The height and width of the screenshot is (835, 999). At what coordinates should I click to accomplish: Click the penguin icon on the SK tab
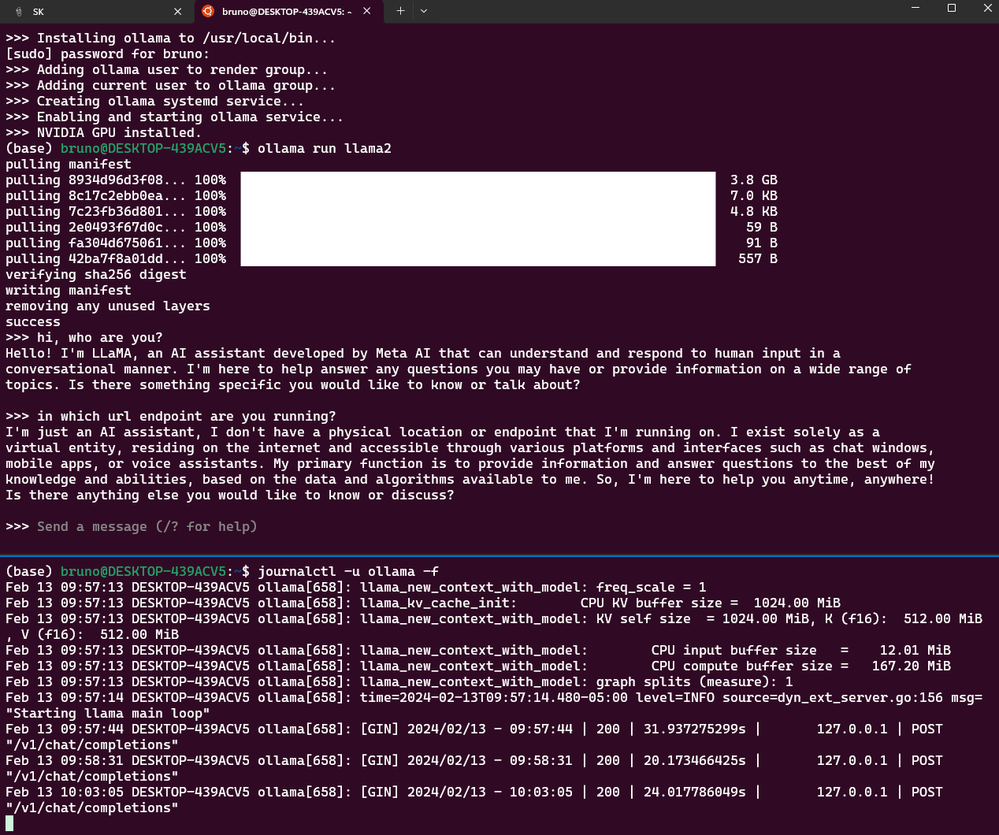point(19,11)
